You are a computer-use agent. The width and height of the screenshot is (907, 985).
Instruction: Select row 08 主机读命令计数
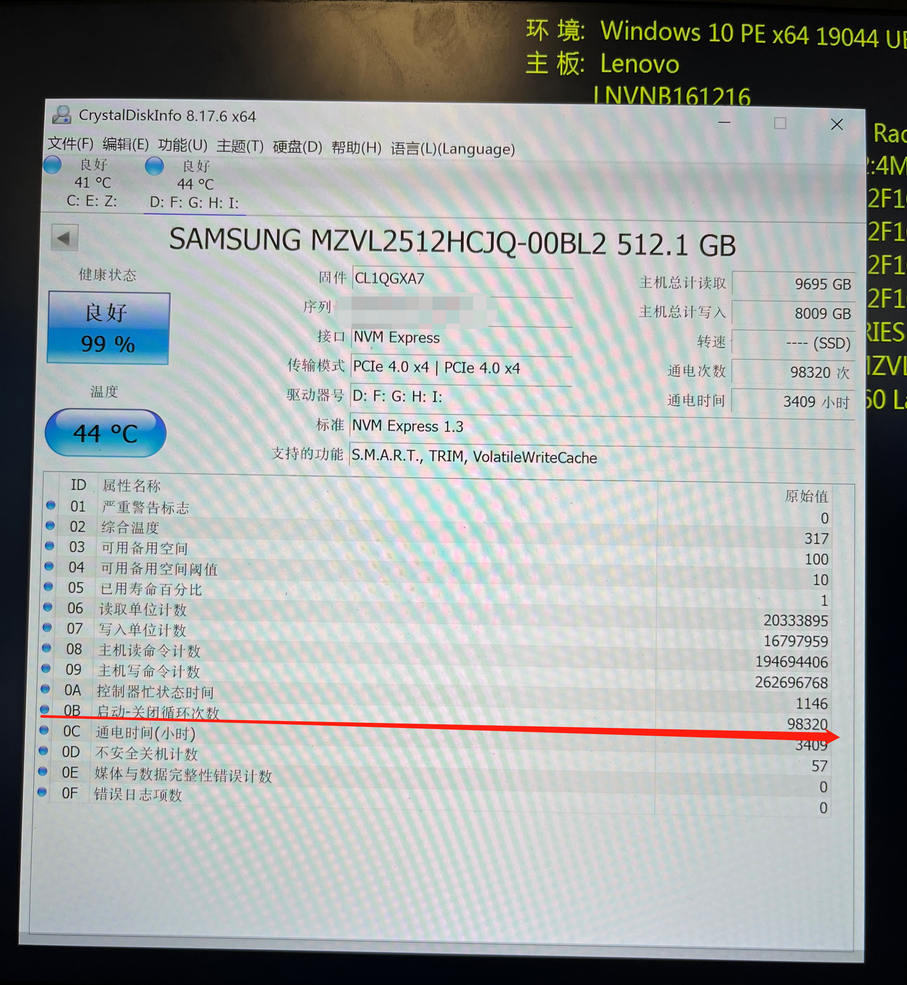click(436, 655)
